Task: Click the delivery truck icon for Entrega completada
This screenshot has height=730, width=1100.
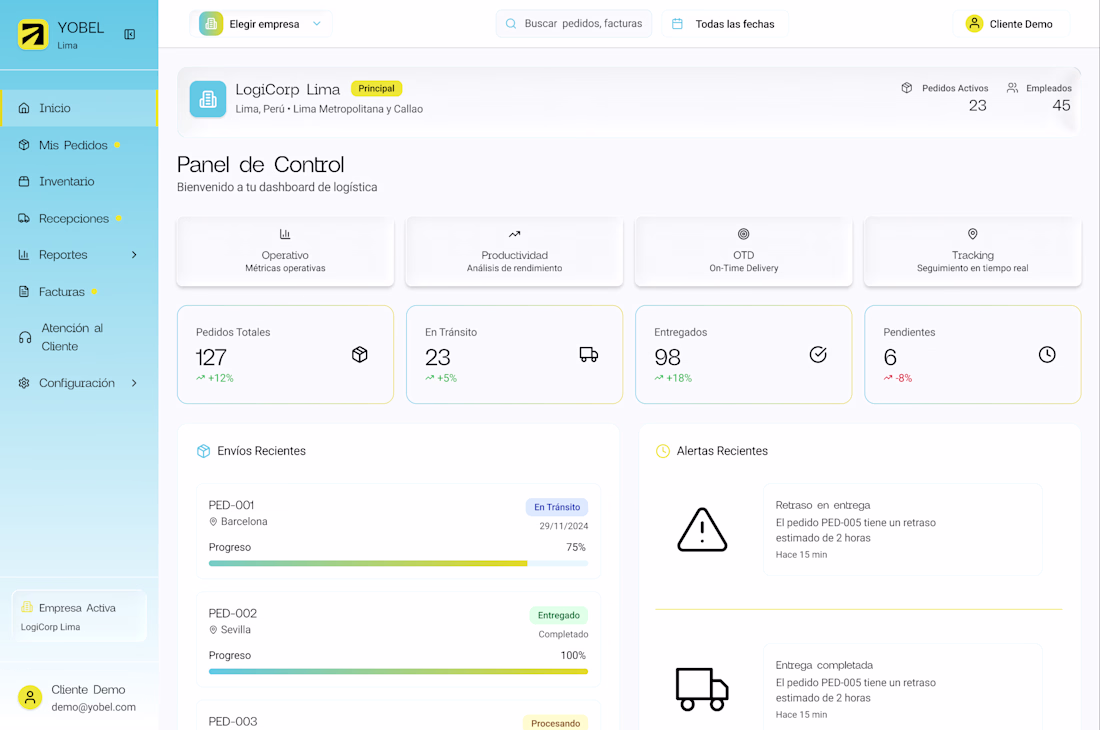Action: pyautogui.click(x=702, y=689)
